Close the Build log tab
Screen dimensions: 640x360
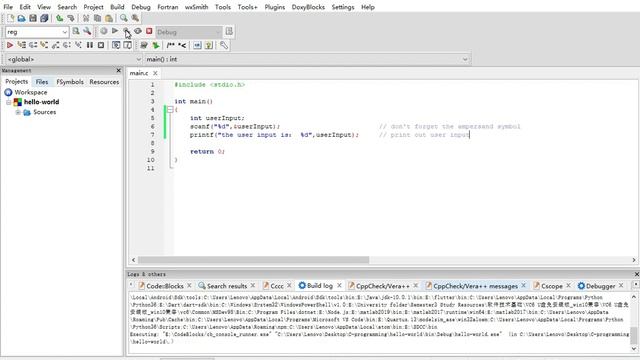(x=339, y=286)
